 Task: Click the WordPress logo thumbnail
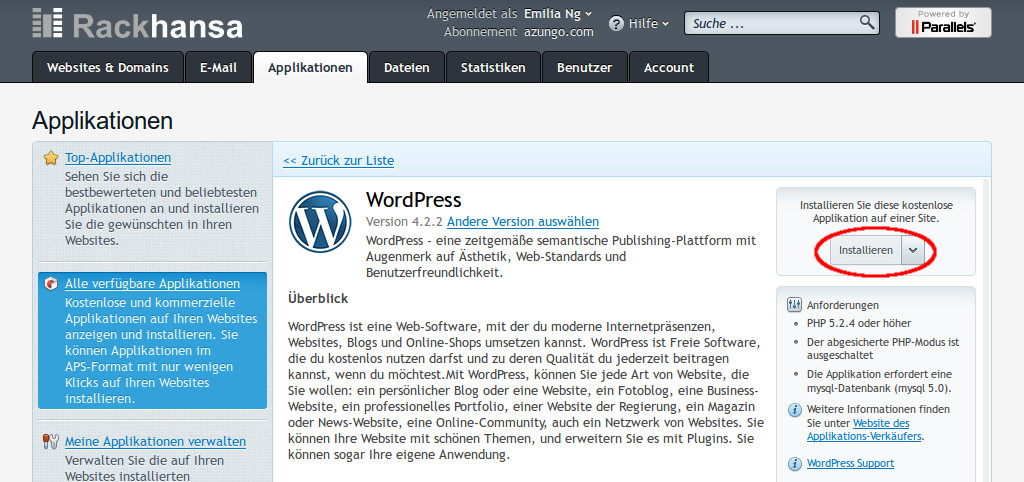[320, 221]
